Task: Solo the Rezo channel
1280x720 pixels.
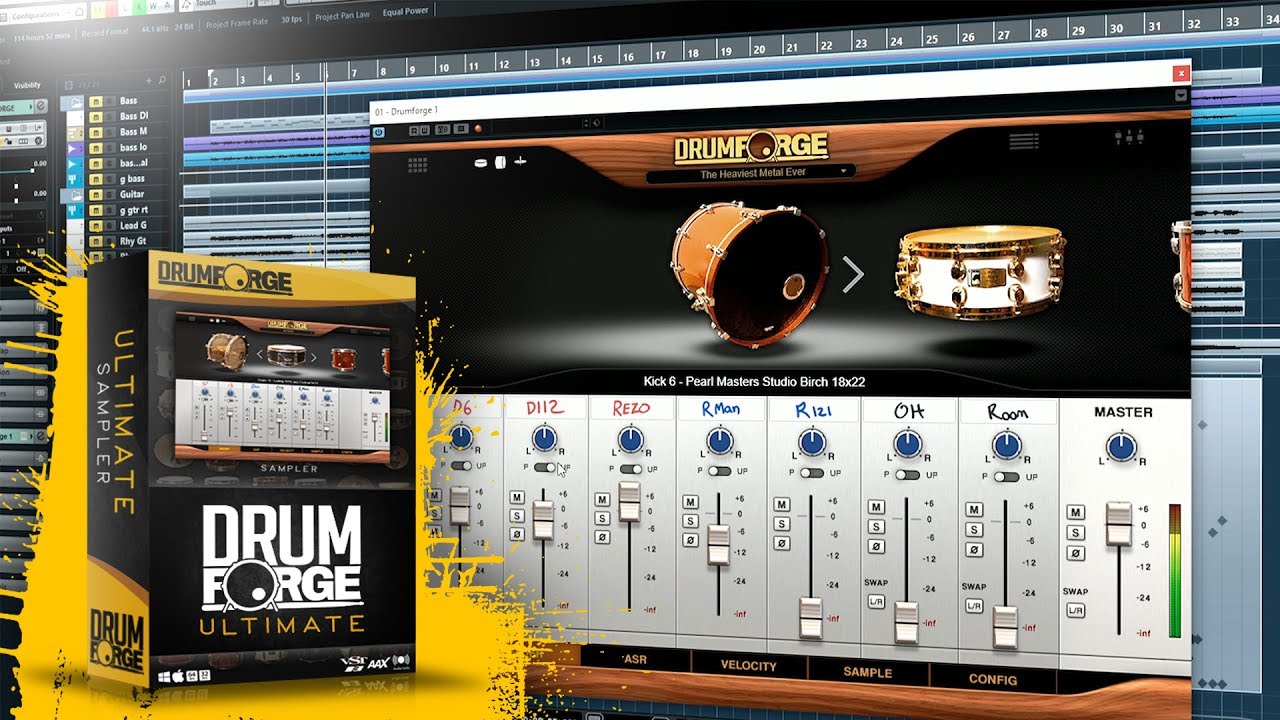Action: tap(603, 518)
